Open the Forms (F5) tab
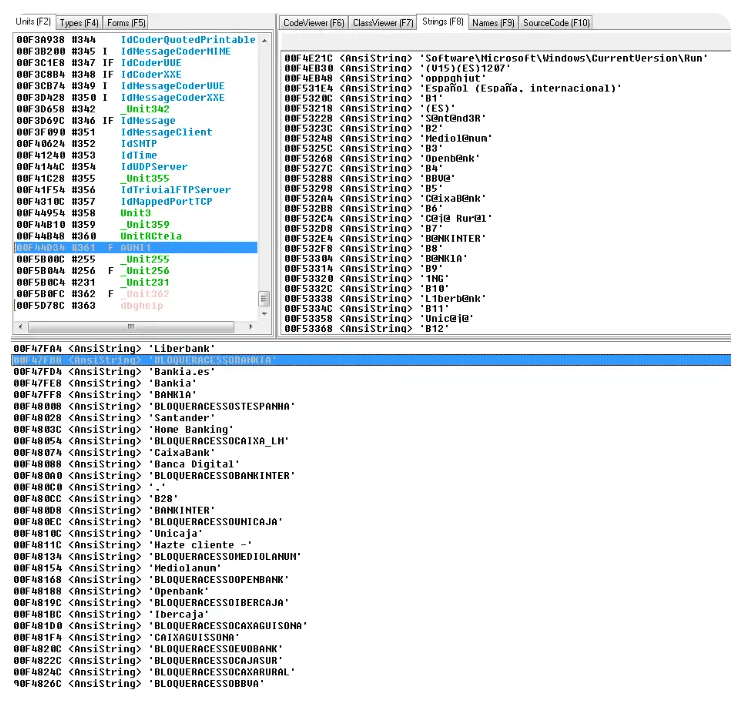 126,23
